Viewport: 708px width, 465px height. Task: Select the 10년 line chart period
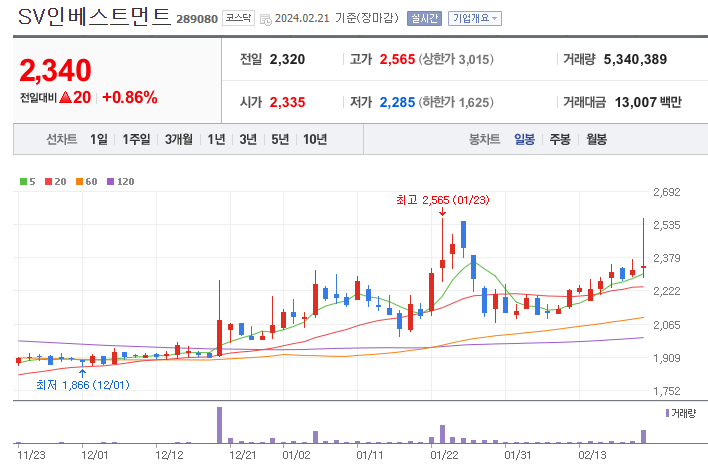click(315, 139)
